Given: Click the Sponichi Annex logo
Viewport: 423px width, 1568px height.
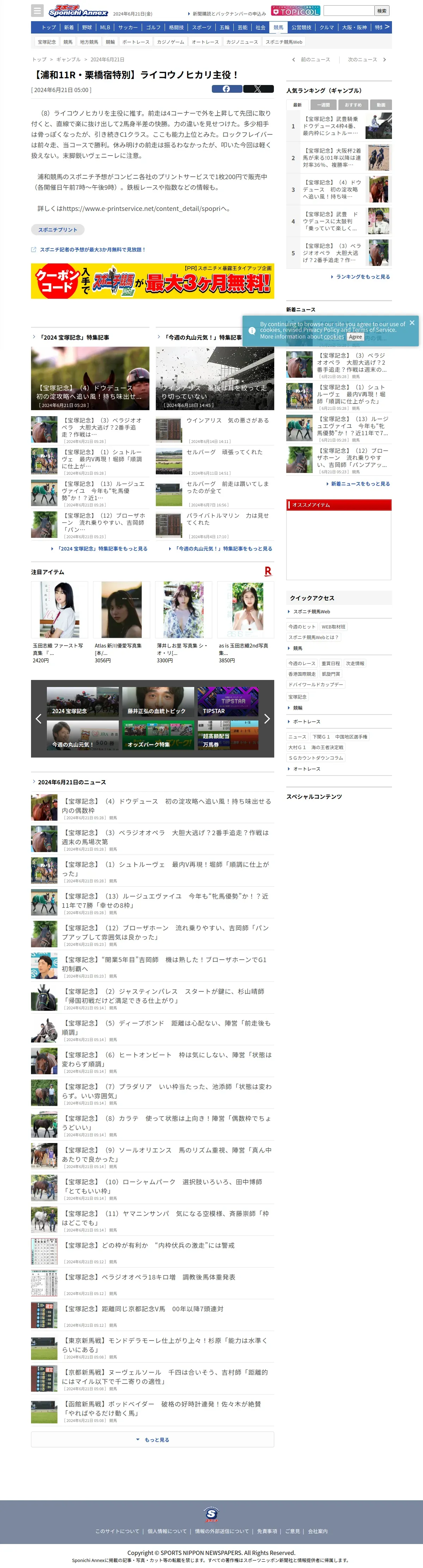Looking at the screenshot, I should (x=78, y=10).
